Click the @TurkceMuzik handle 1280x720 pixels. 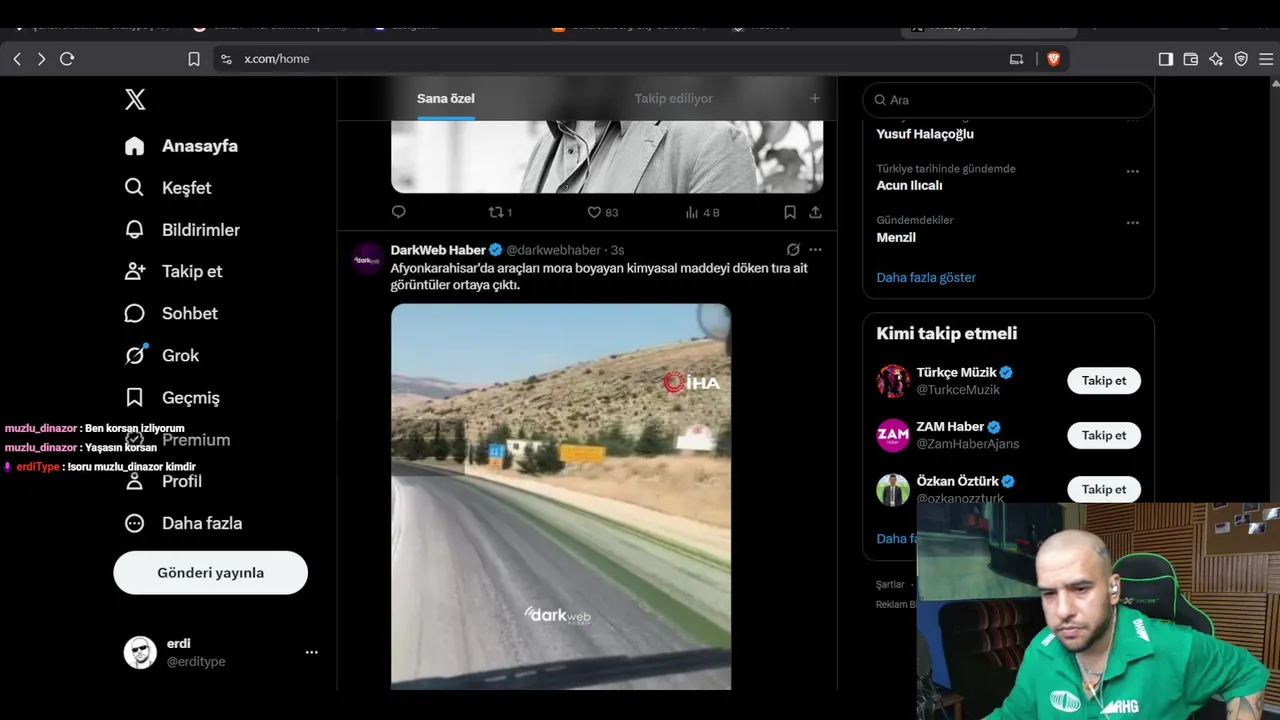[x=958, y=390]
